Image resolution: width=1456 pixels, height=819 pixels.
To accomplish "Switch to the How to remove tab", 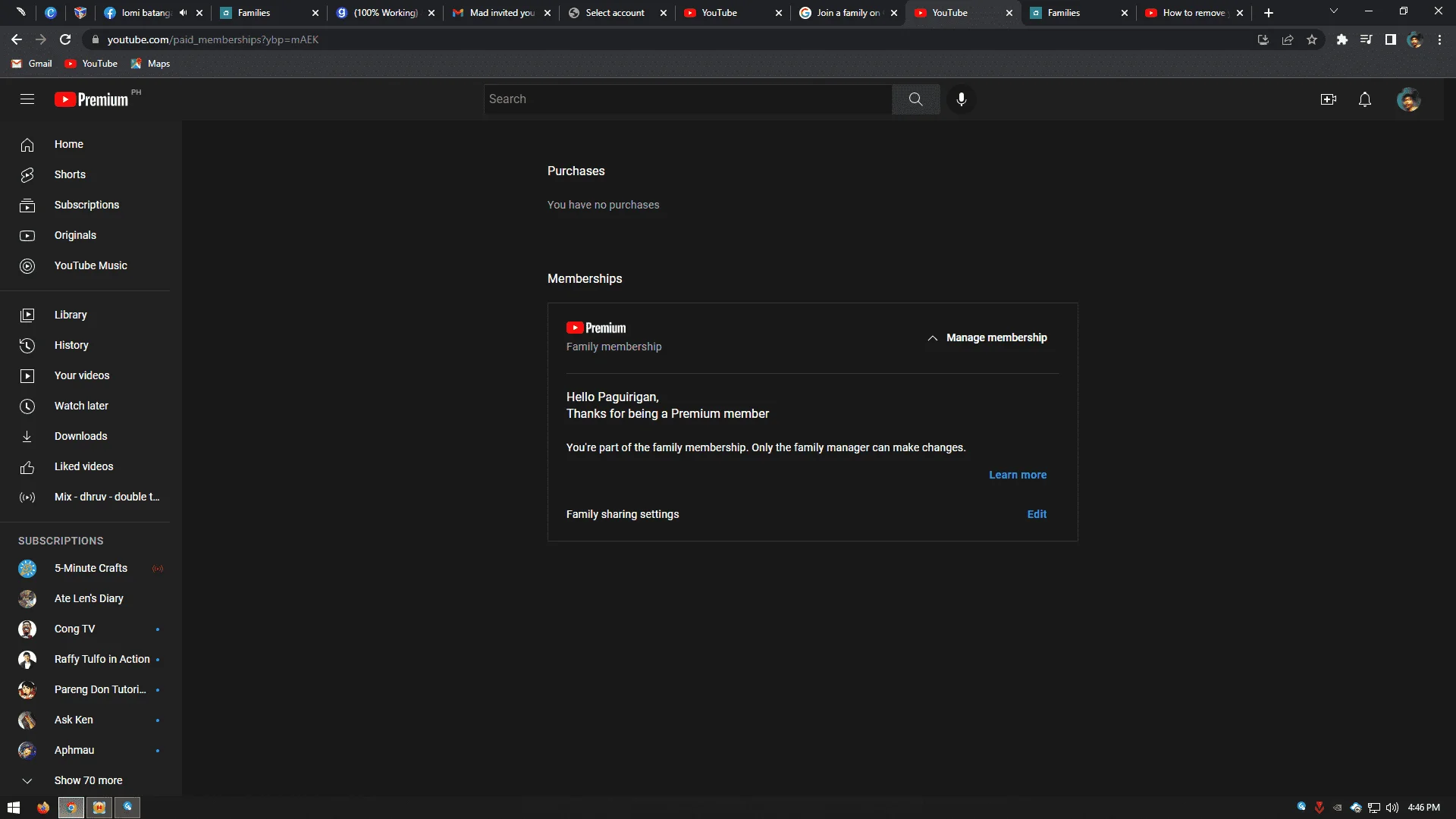I will (x=1193, y=13).
